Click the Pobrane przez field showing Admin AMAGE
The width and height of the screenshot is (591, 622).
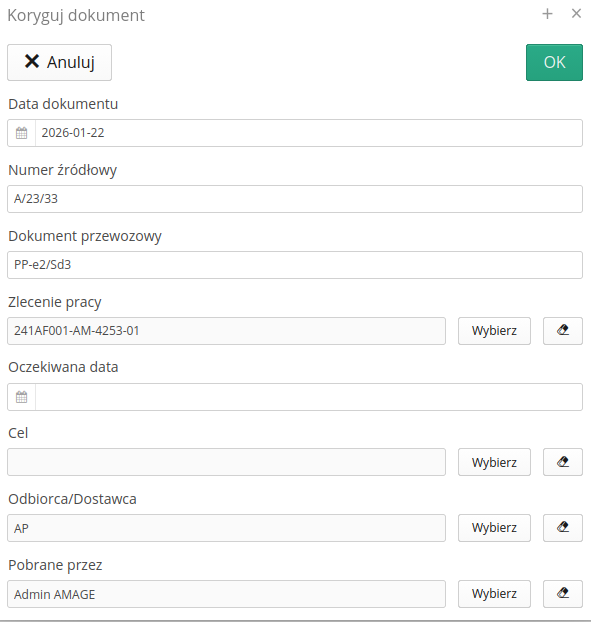226,594
